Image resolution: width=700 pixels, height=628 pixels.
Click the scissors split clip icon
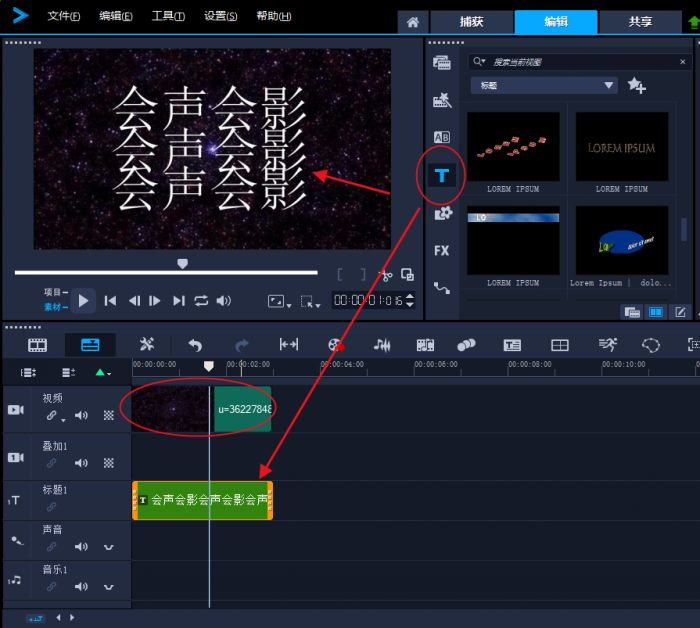pyautogui.click(x=385, y=274)
